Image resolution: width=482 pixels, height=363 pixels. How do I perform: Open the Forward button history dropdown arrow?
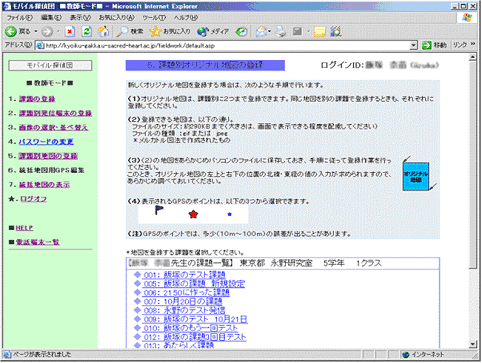(x=58, y=32)
